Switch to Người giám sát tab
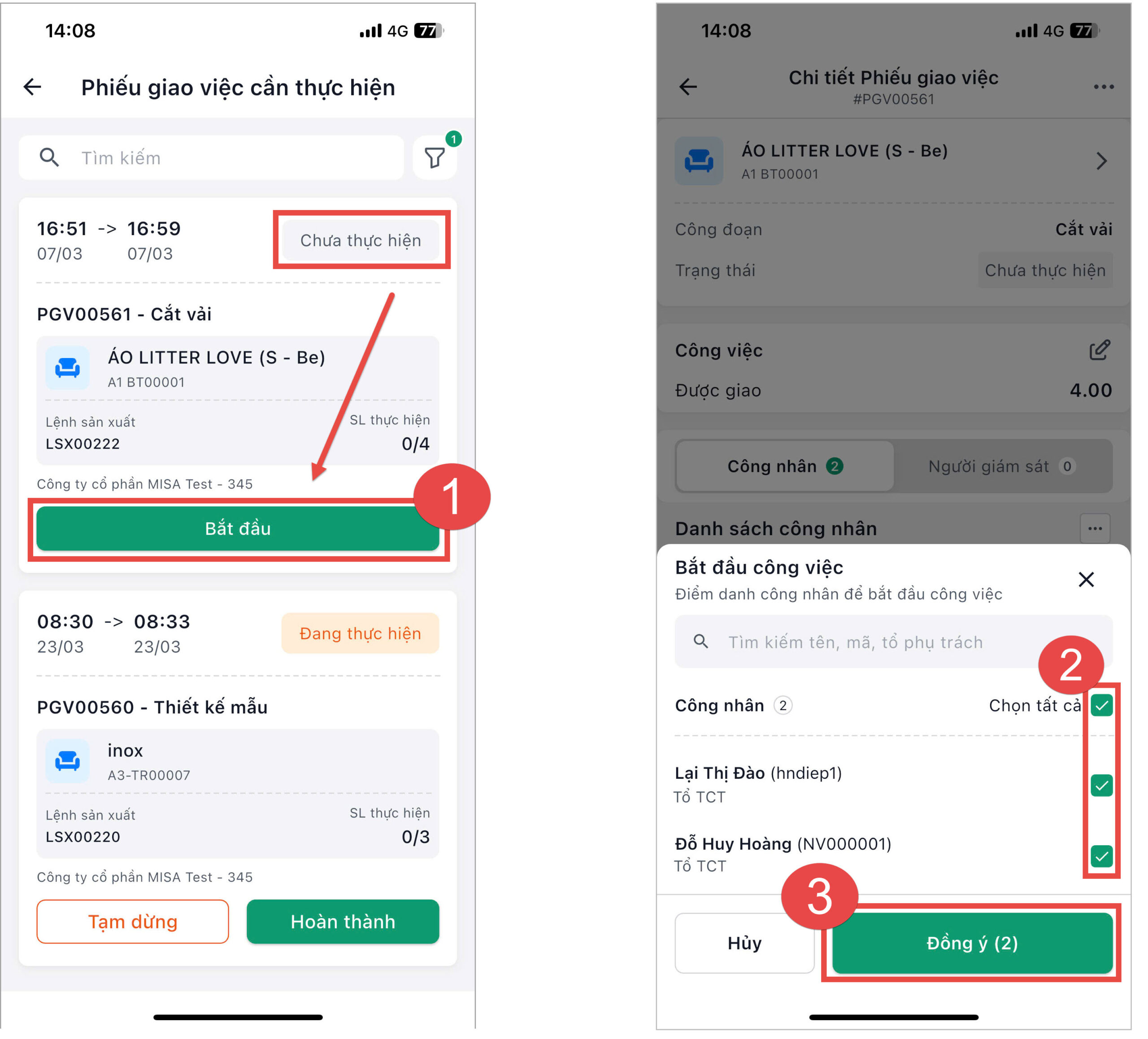This screenshot has width=1148, height=1039. click(x=1002, y=467)
